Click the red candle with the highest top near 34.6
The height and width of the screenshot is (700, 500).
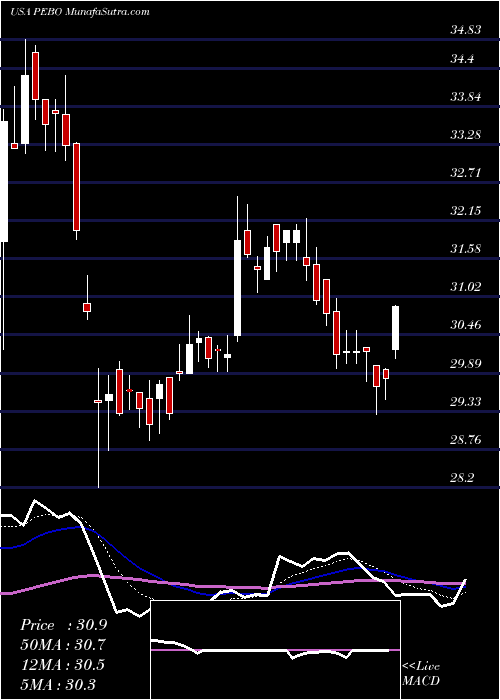pyautogui.click(x=36, y=76)
